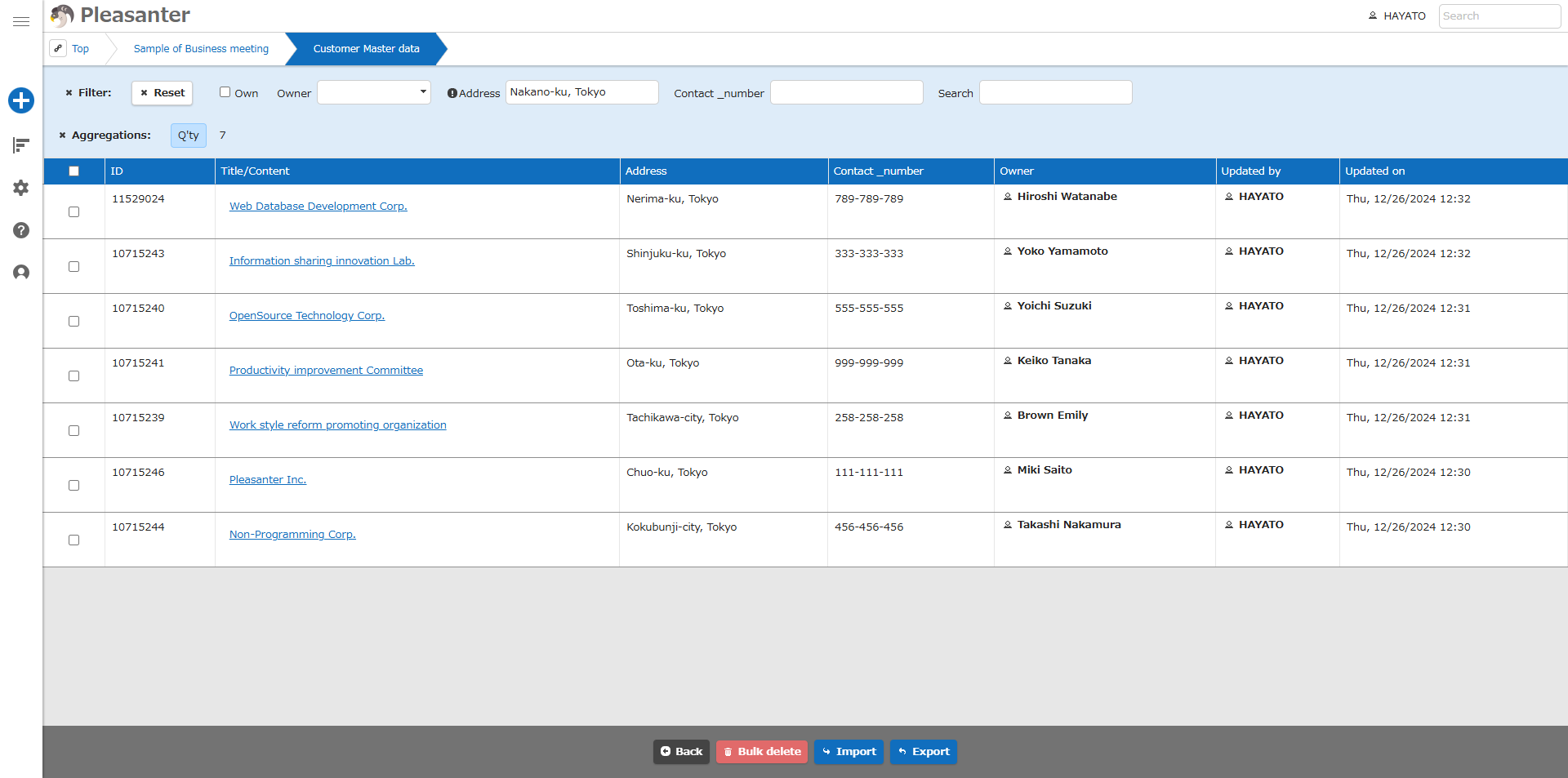Focus the Contact _number filter field
The image size is (1568, 778).
click(847, 92)
